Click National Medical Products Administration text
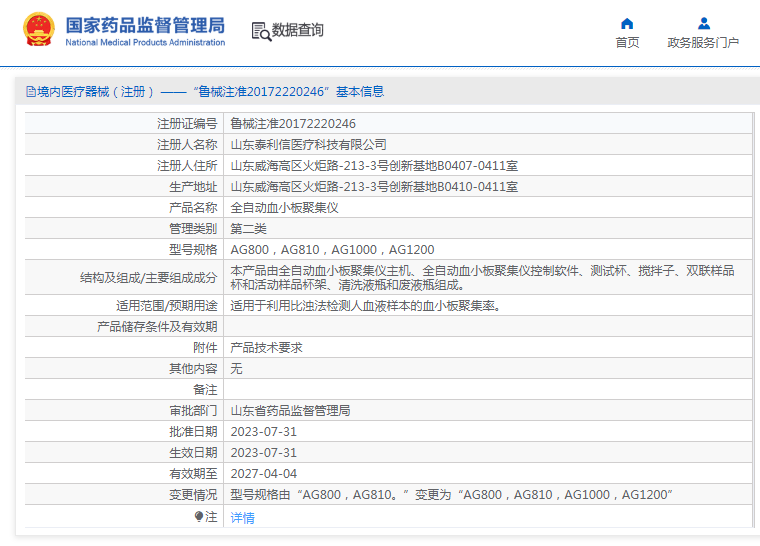This screenshot has height=546, width=760. pos(145,43)
